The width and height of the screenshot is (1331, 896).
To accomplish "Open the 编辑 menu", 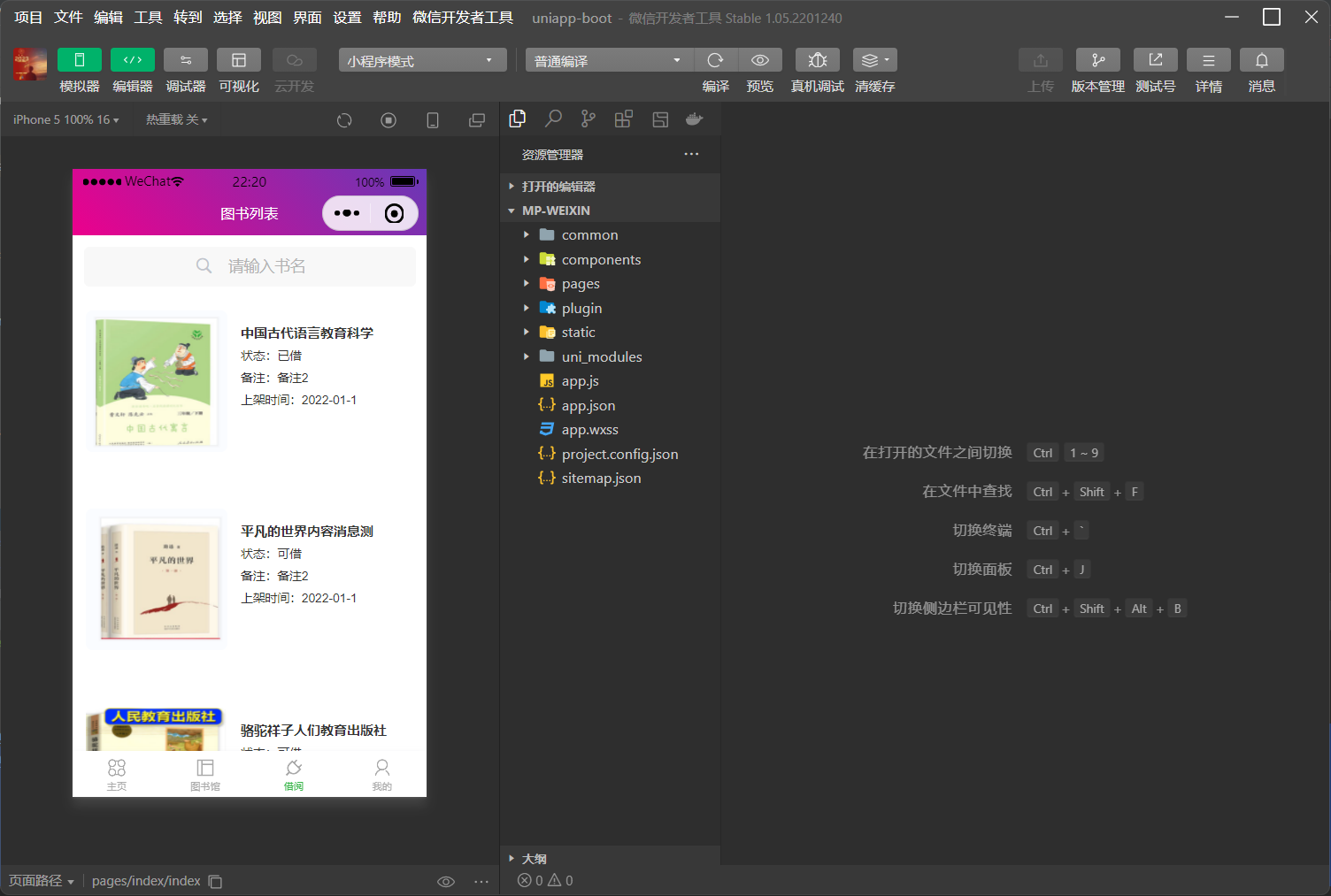I will click(108, 18).
